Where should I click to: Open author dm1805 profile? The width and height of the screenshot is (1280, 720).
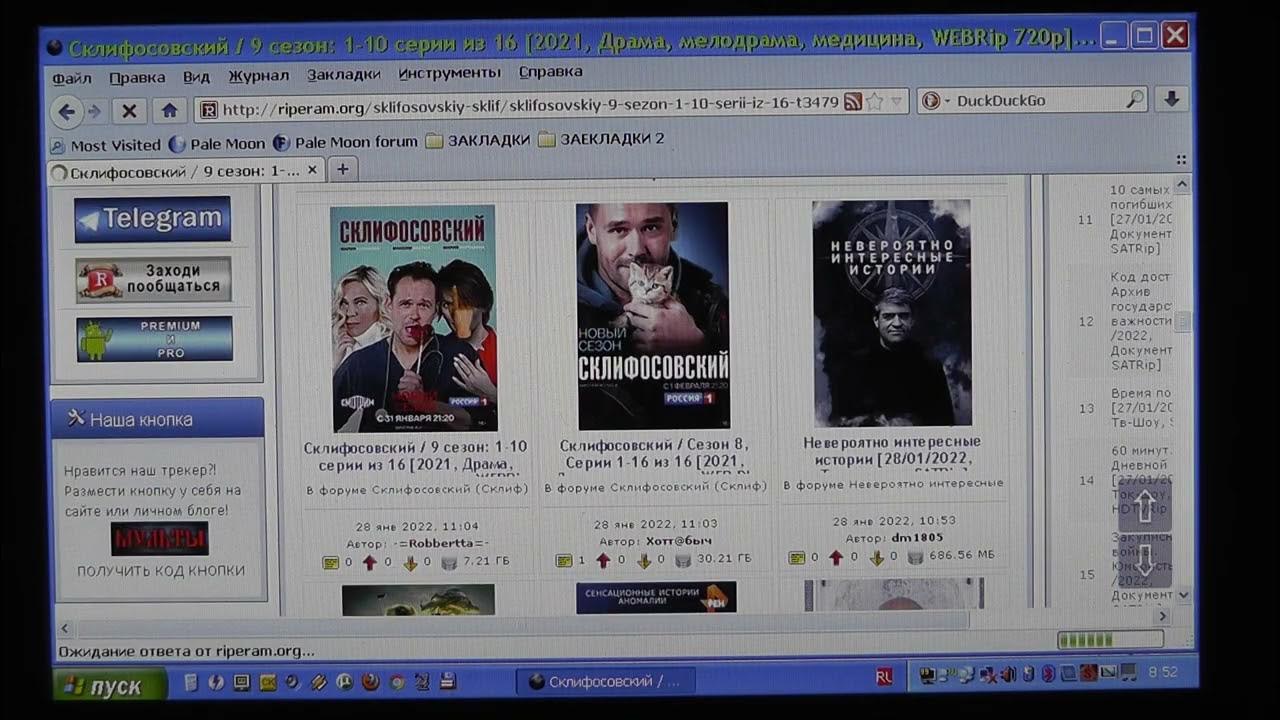pyautogui.click(x=917, y=537)
